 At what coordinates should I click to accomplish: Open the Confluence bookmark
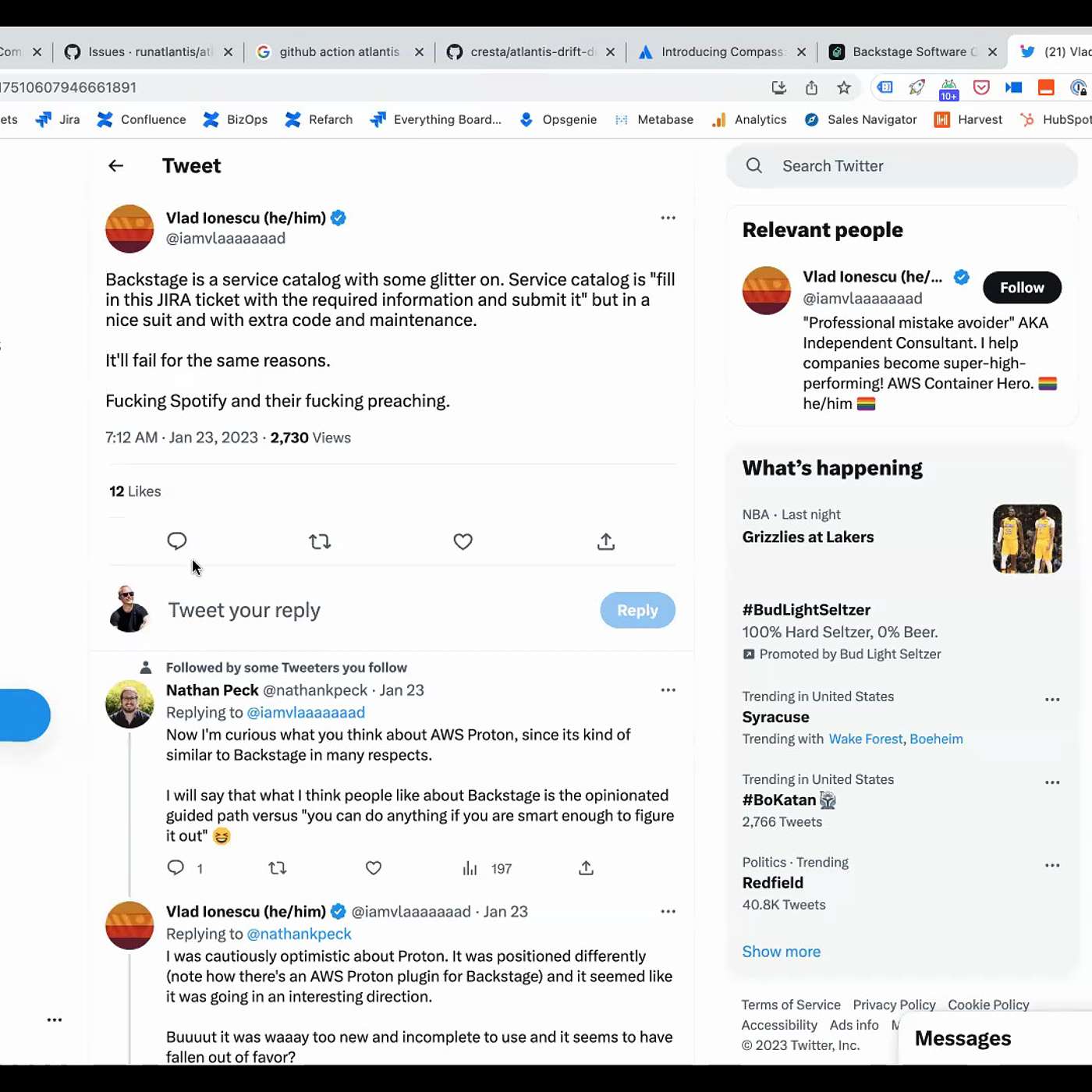point(141,119)
